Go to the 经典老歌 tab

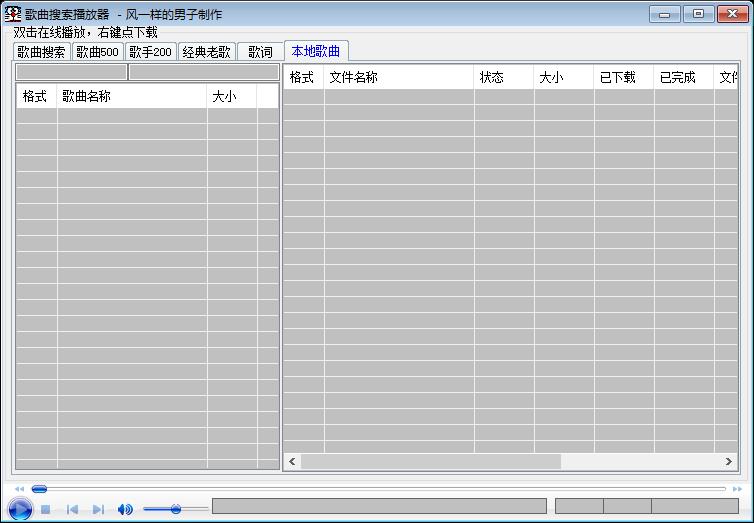coord(206,52)
